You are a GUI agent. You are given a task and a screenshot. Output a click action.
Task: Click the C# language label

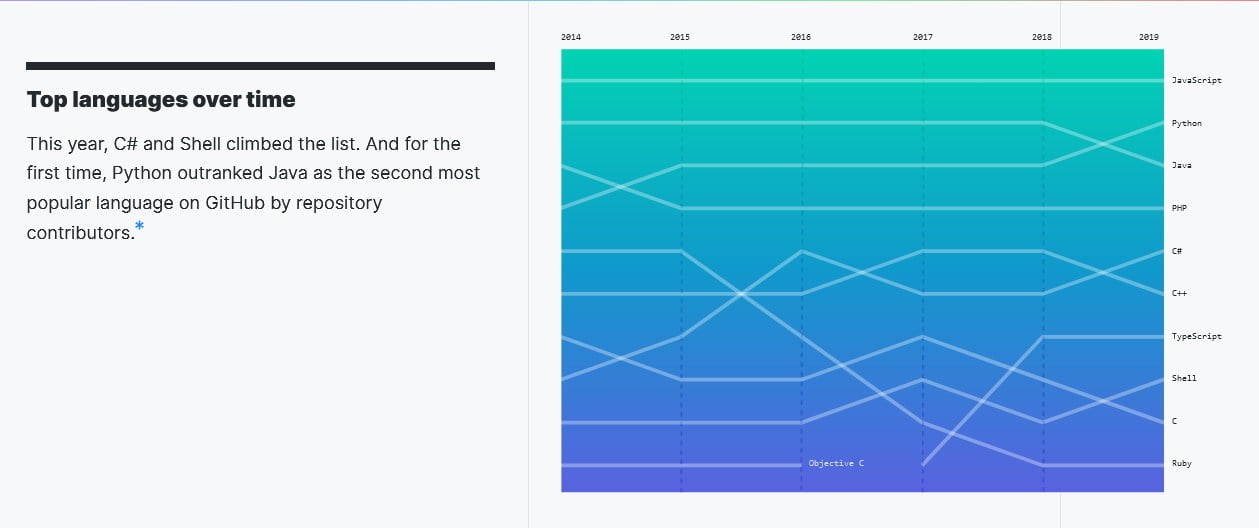[1177, 251]
